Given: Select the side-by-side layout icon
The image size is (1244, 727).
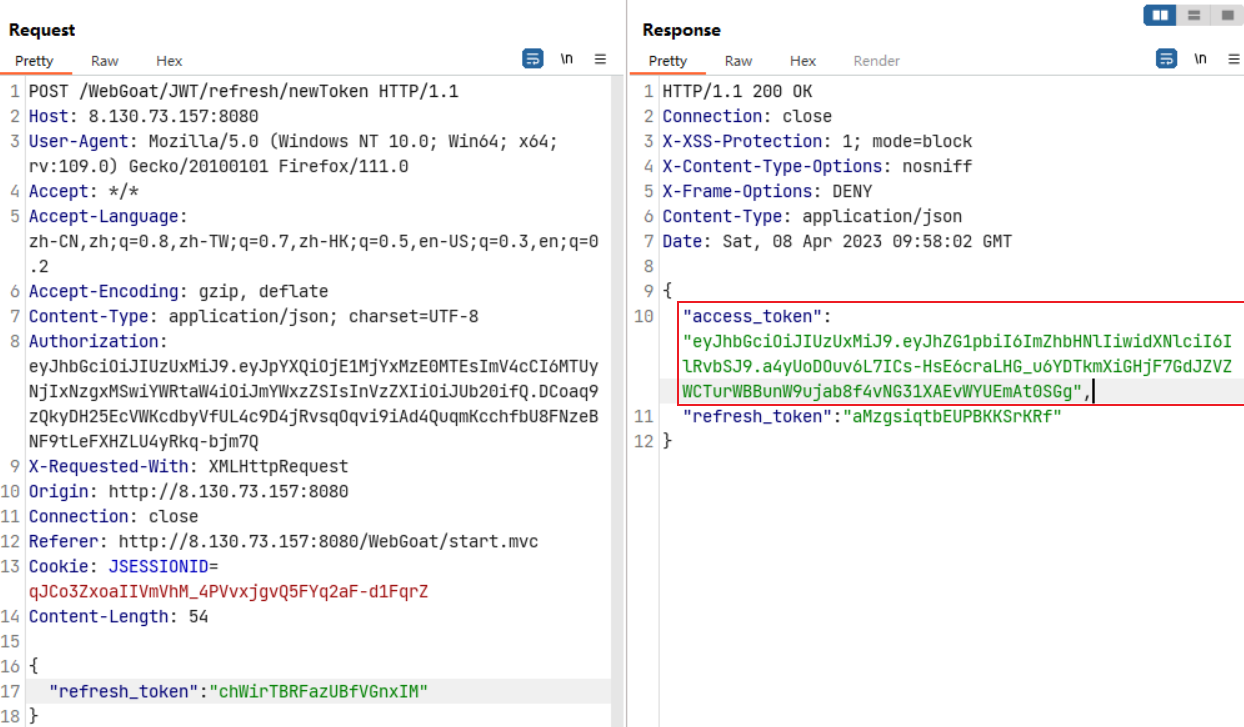Looking at the screenshot, I should 1160,15.
